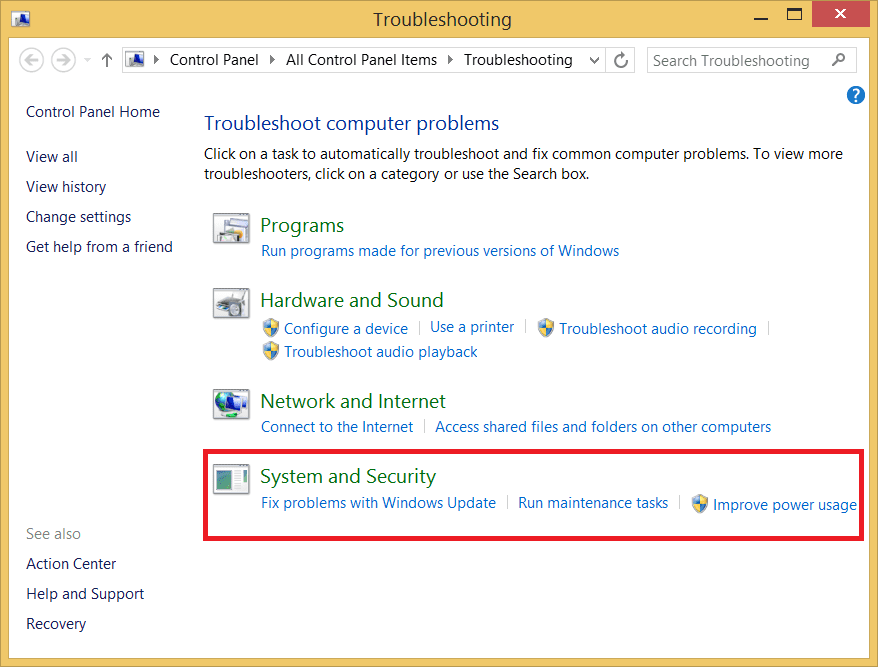878x668 pixels.
Task: Open the Programs heading link
Action: click(302, 226)
